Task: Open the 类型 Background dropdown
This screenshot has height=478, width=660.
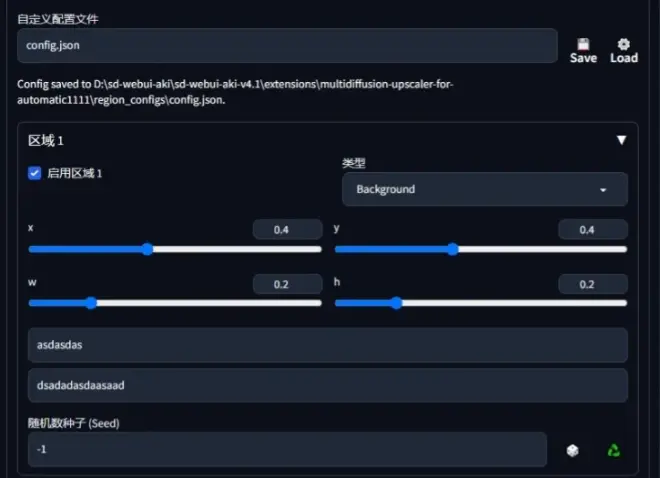Action: click(485, 189)
